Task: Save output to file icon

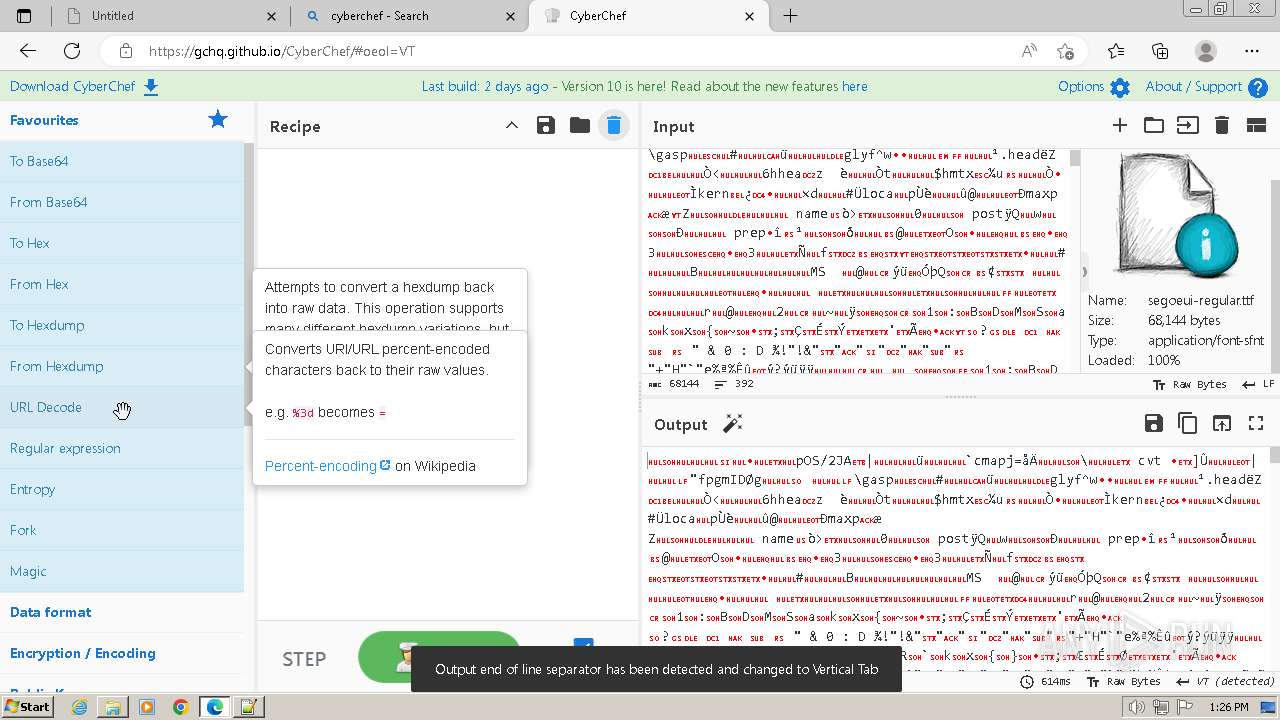Action: [x=1154, y=424]
